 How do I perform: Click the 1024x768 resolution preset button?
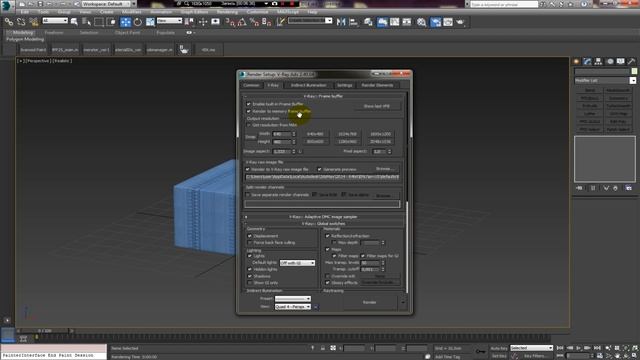(x=347, y=134)
